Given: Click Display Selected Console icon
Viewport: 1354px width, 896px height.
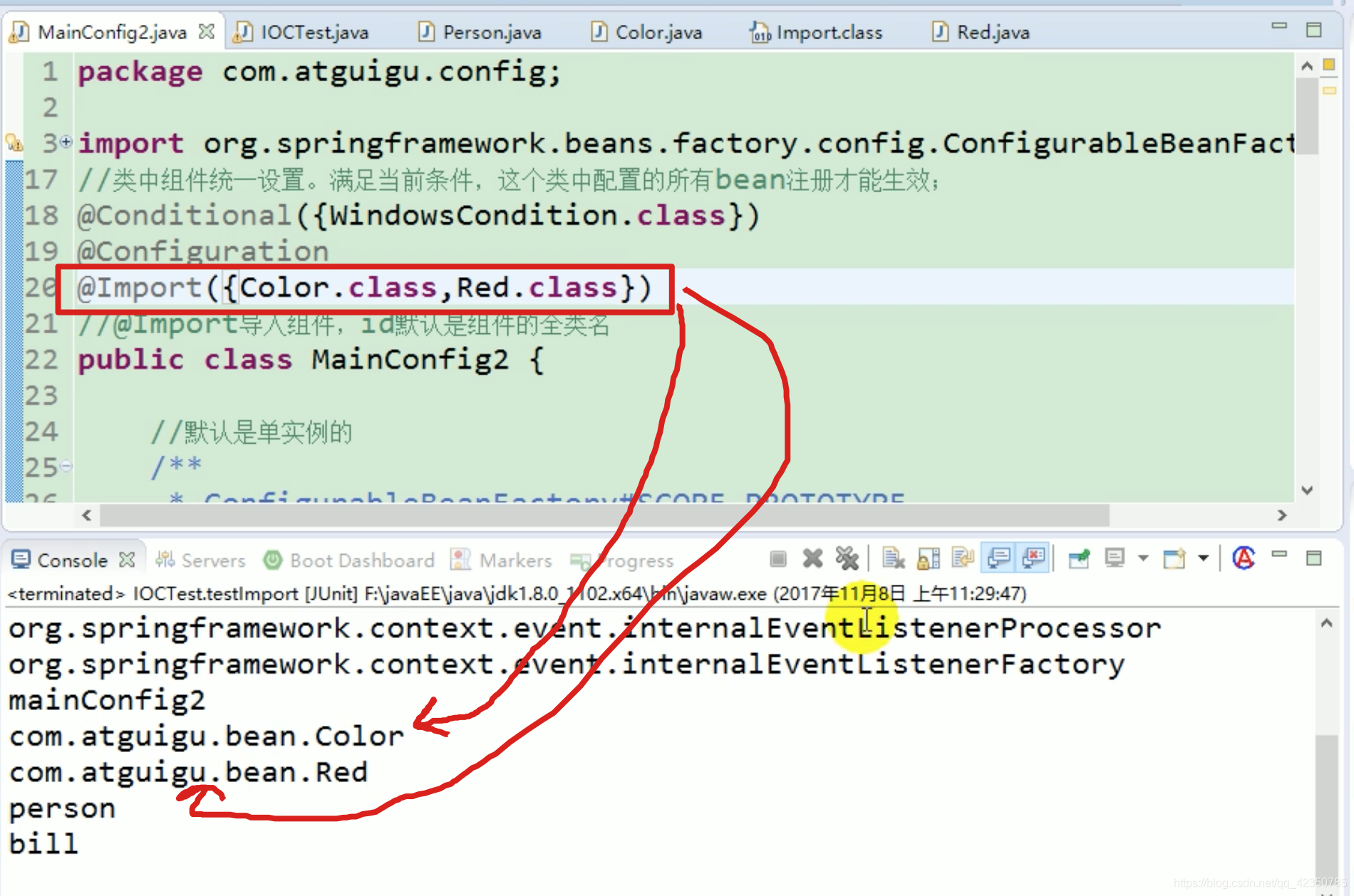Looking at the screenshot, I should point(1115,559).
